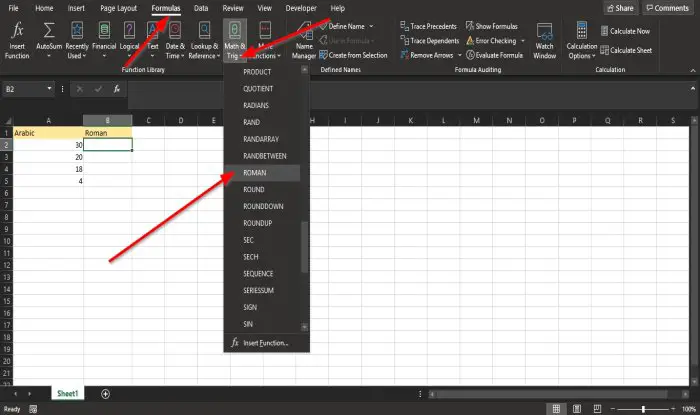Add a new sheet with plus button
Viewport: 700px width, 415px height.
click(x=105, y=394)
